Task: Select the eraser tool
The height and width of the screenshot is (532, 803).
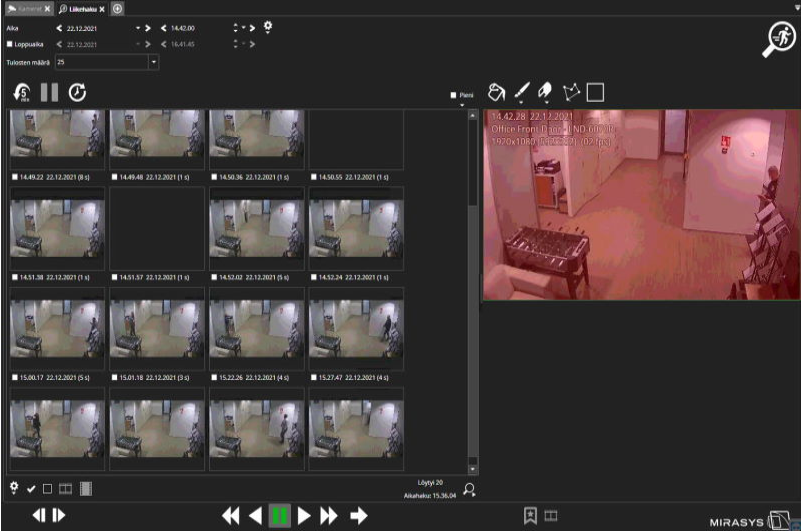Action: (x=546, y=92)
